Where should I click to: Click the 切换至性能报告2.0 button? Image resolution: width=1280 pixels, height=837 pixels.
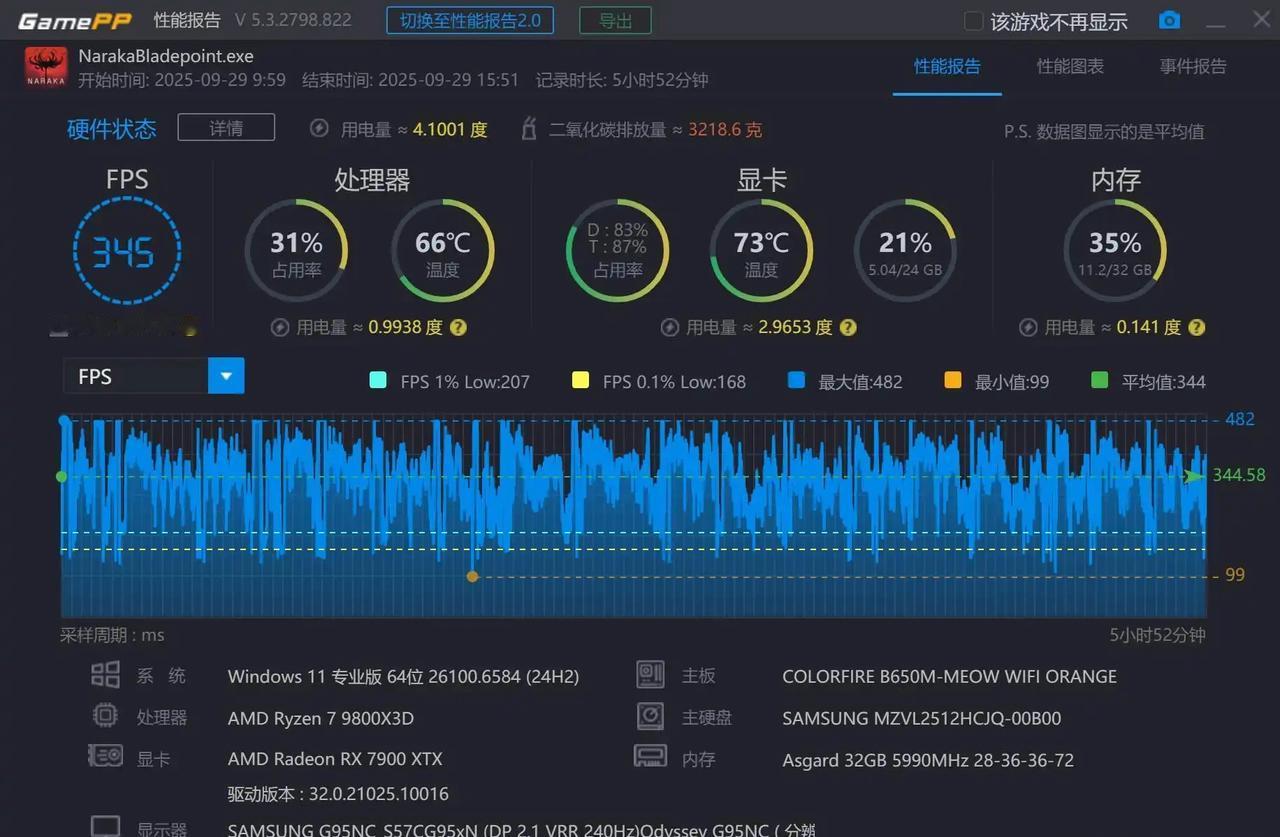coord(470,21)
